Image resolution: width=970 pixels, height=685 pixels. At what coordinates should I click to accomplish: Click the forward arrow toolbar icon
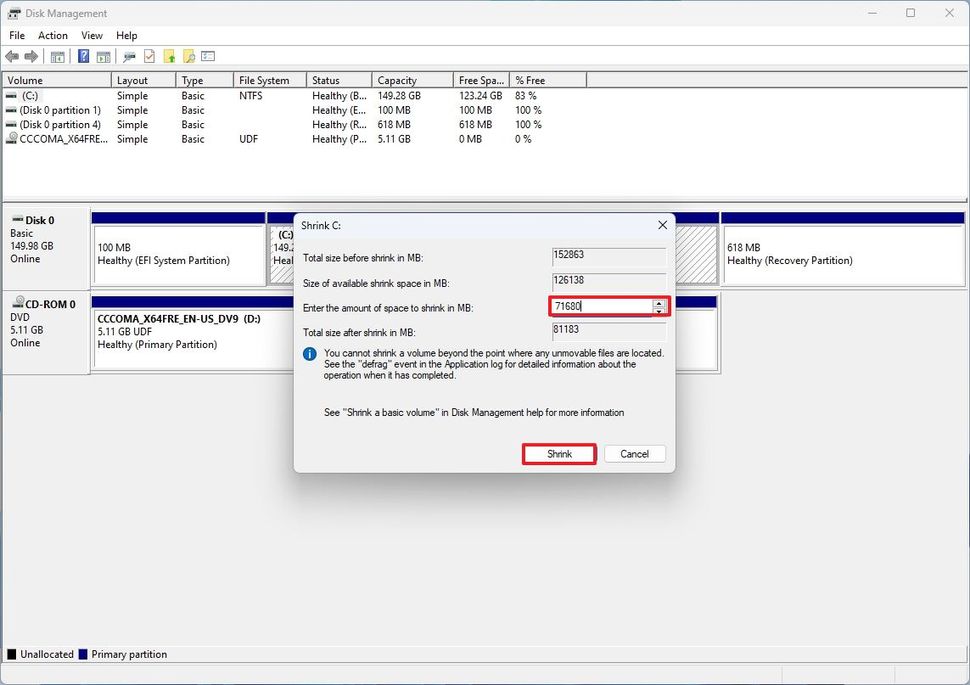(x=30, y=56)
